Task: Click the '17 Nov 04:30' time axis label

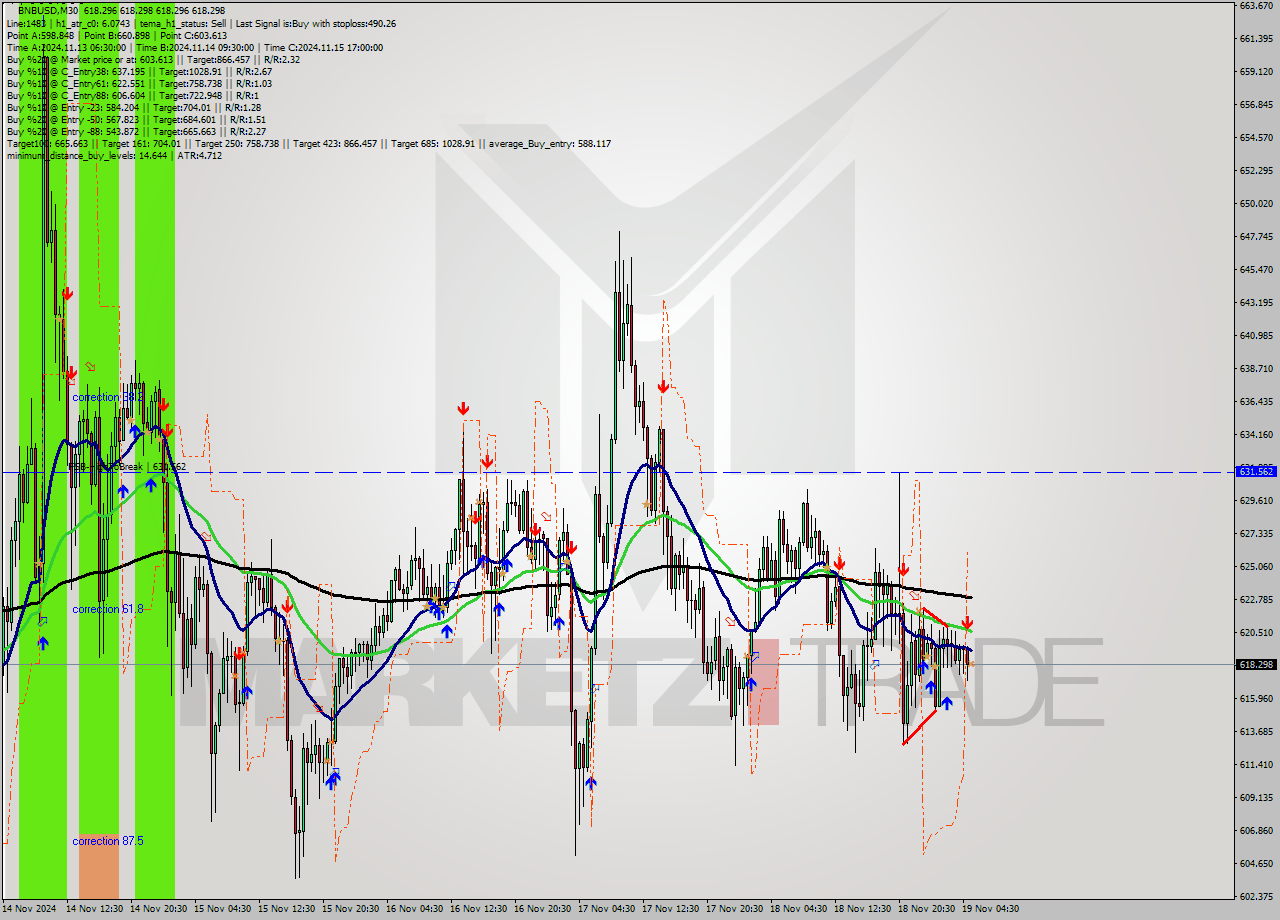Action: click(606, 909)
